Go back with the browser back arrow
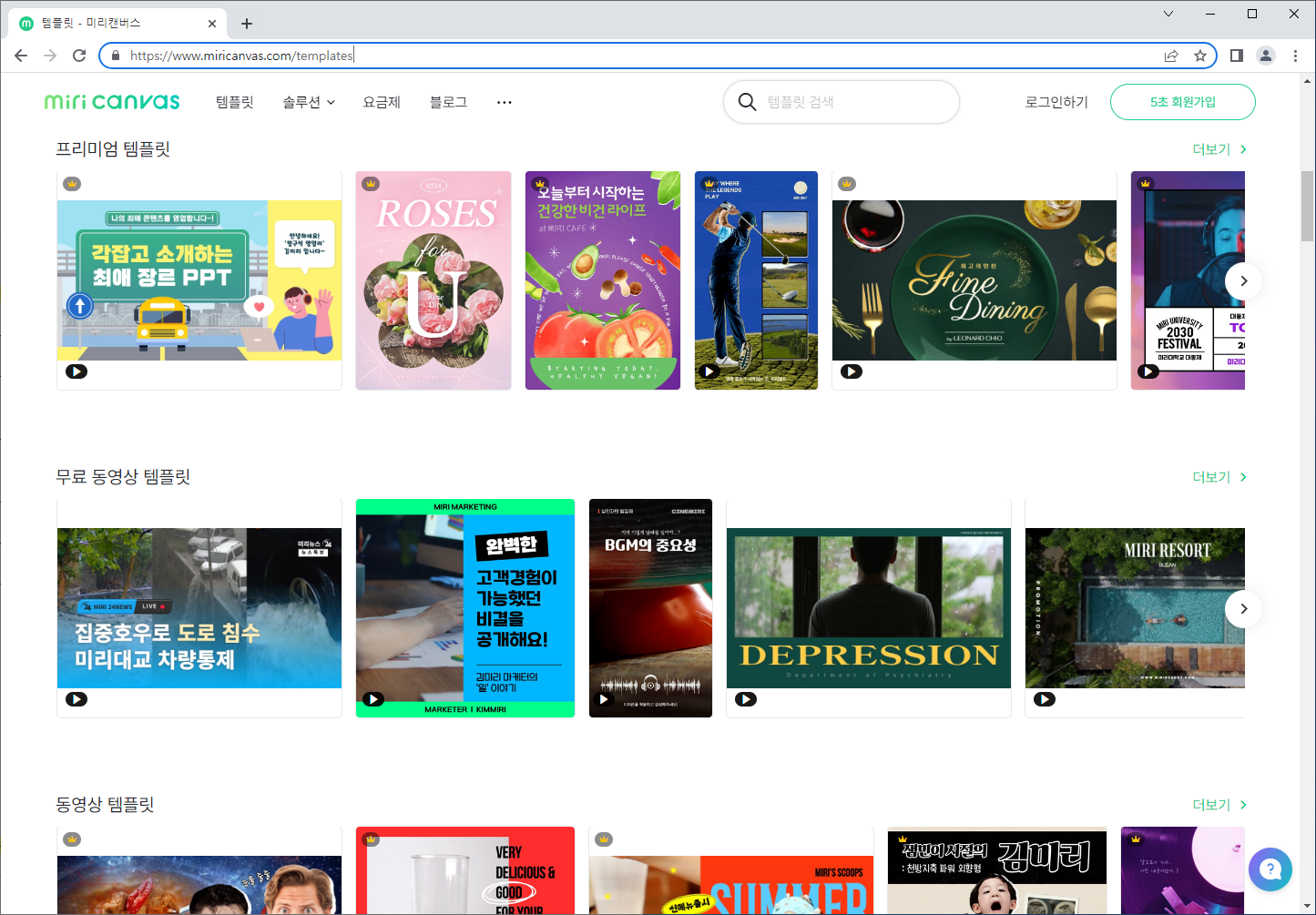Image resolution: width=1316 pixels, height=915 pixels. coord(21,56)
